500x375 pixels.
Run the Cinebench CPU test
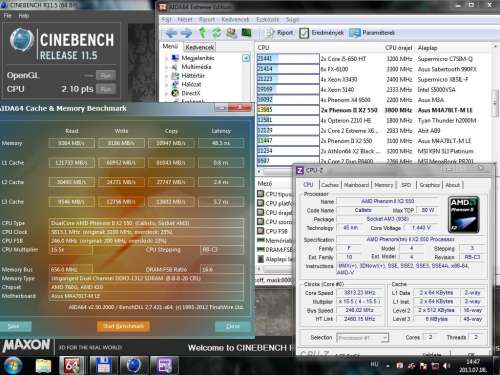pyautogui.click(x=106, y=89)
